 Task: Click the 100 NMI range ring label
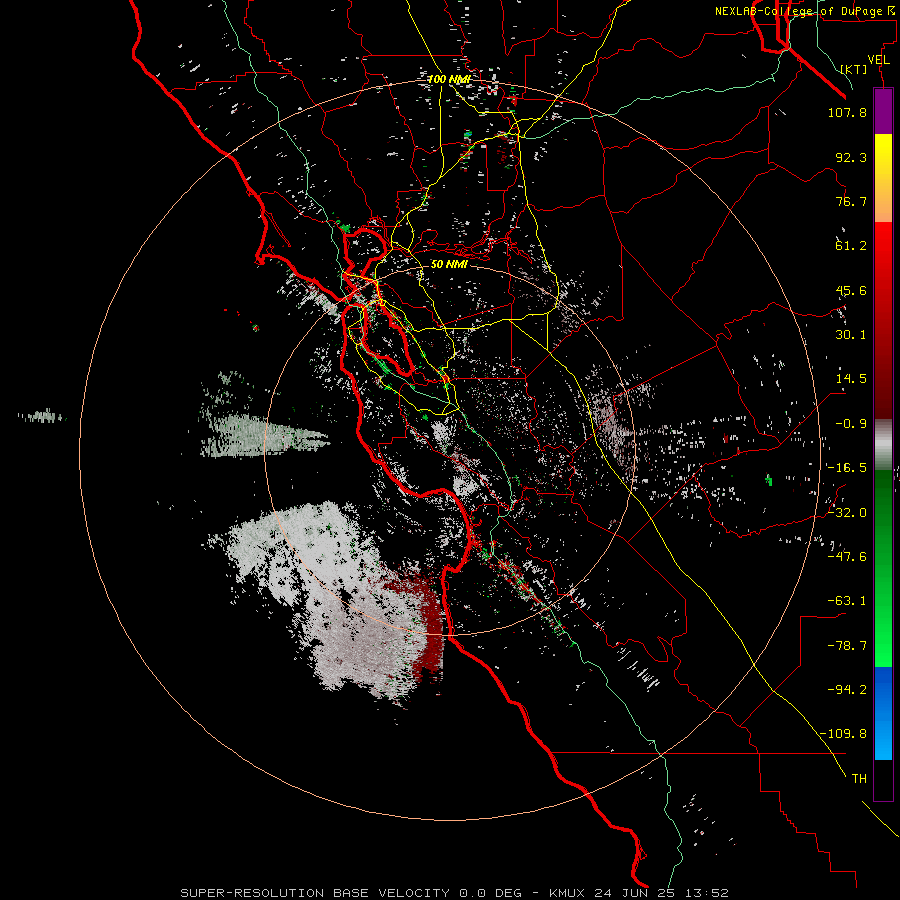pyautogui.click(x=449, y=79)
